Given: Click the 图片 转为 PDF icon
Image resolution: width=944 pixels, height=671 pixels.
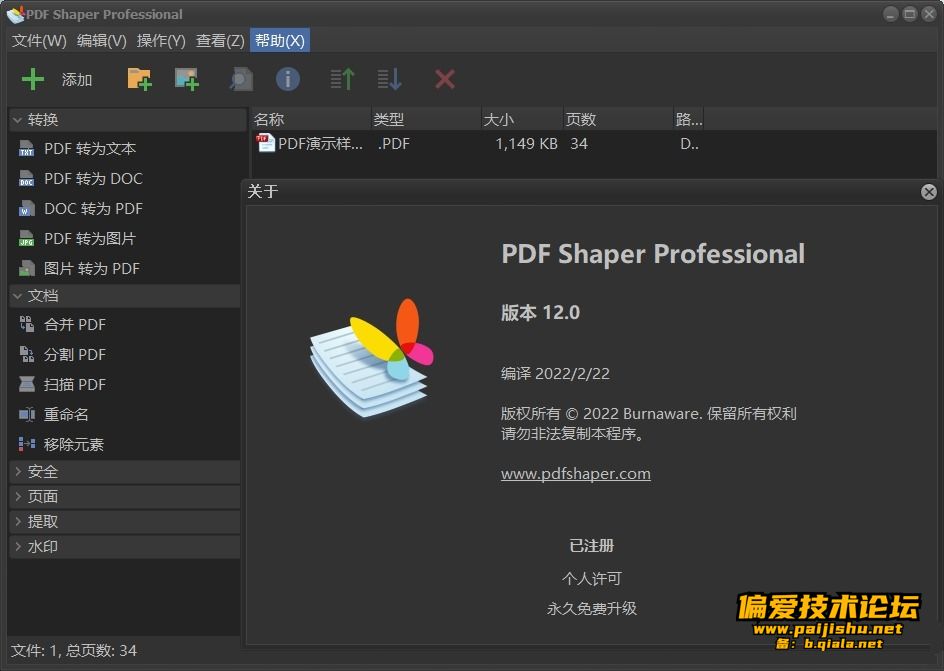Looking at the screenshot, I should (26, 268).
